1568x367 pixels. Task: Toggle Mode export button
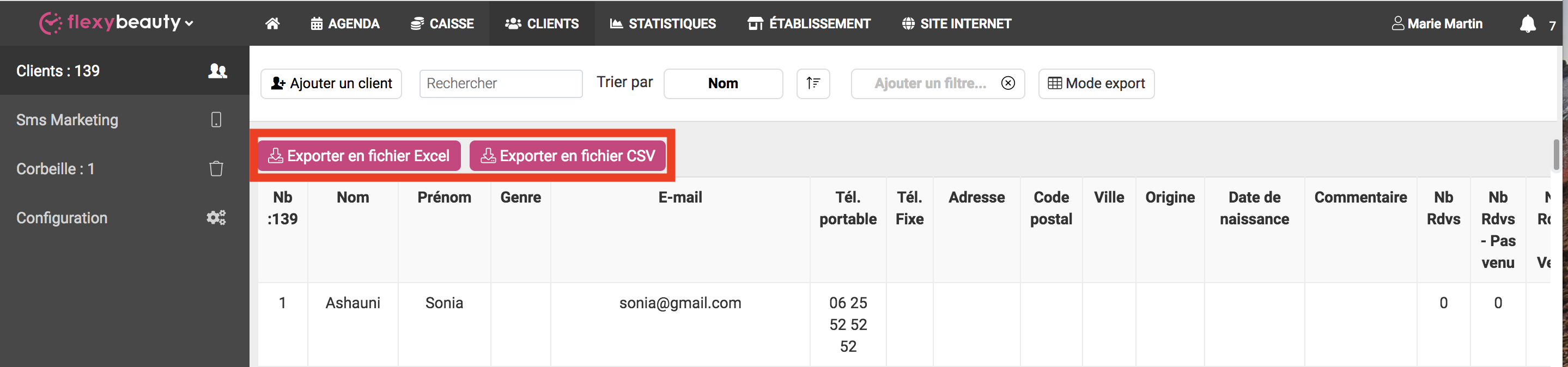[1096, 83]
